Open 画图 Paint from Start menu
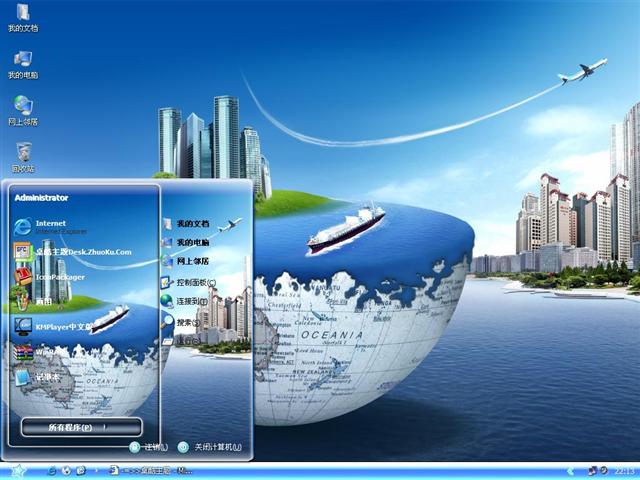 click(x=33, y=302)
